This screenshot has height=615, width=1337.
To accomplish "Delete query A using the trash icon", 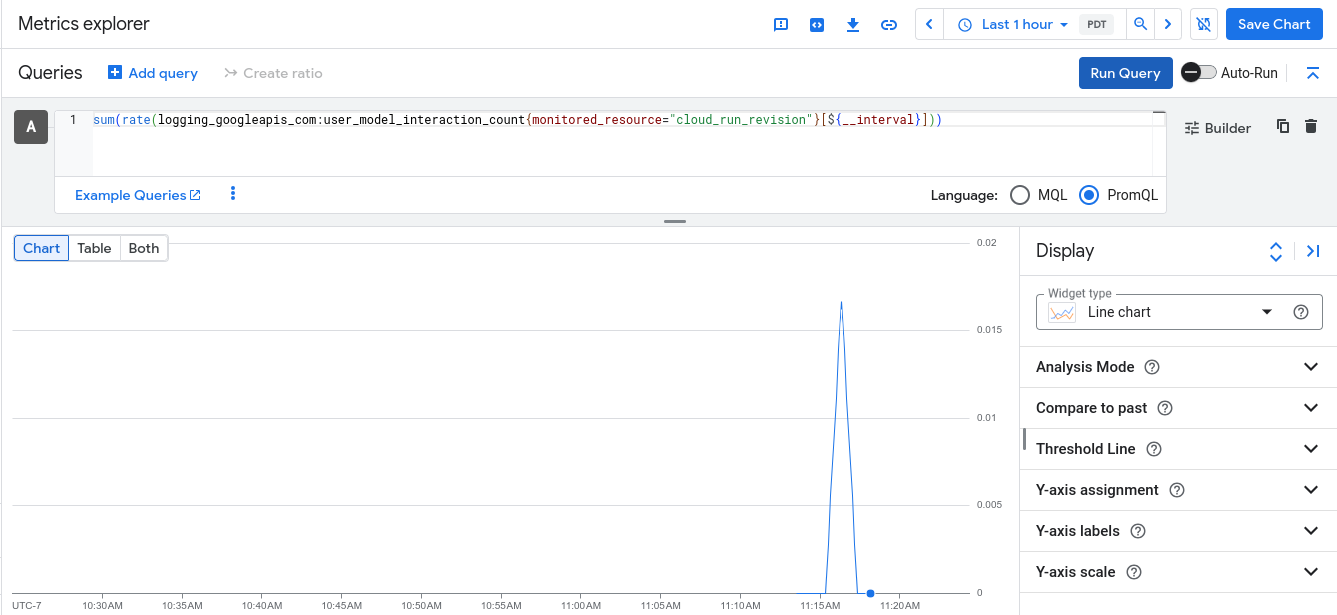I will click(x=1312, y=126).
